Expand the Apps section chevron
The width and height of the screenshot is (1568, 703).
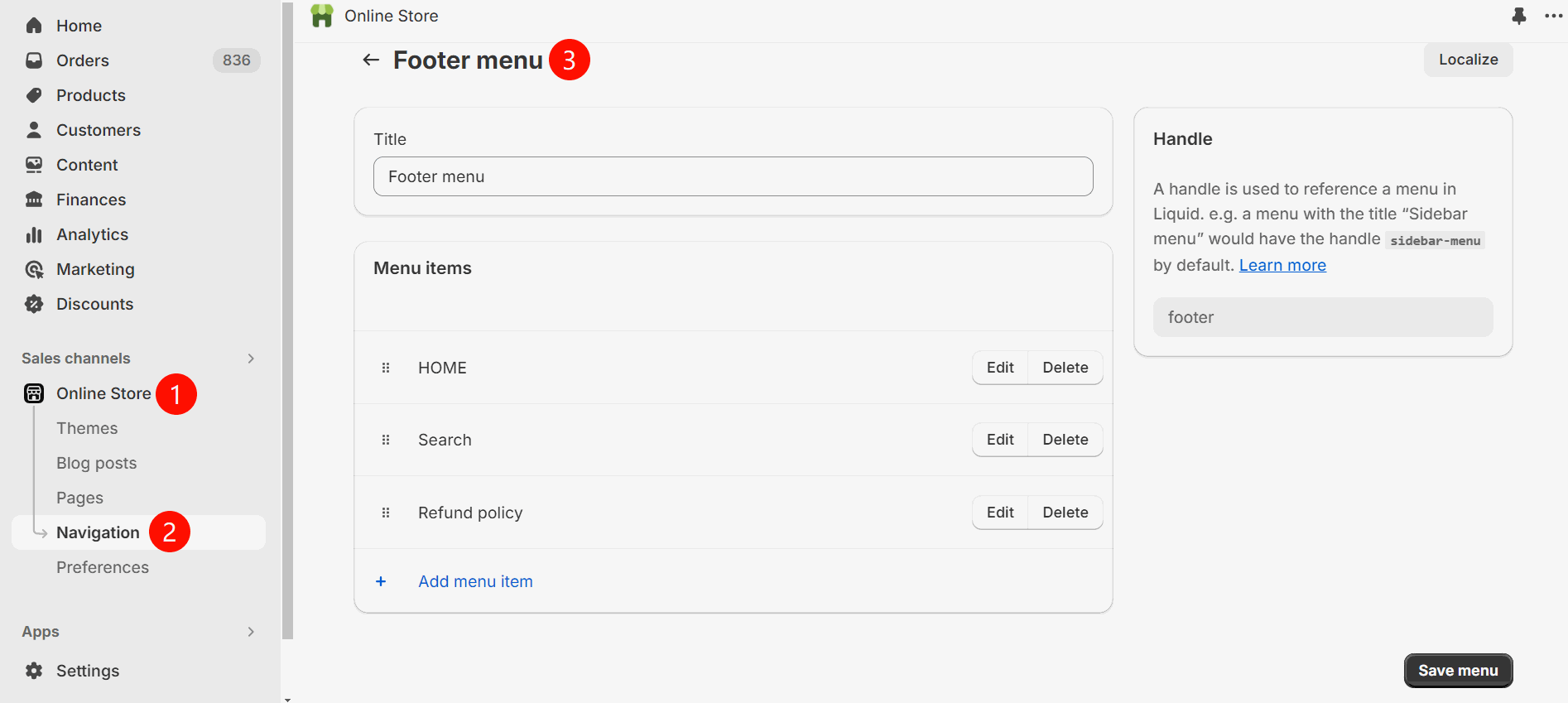tap(251, 632)
